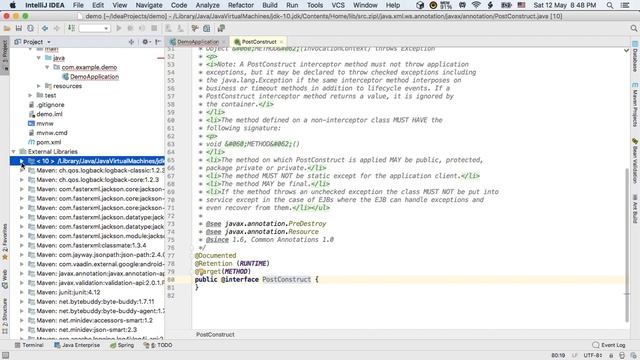
Task: Open Bean Validation side panel
Action: coord(635,161)
